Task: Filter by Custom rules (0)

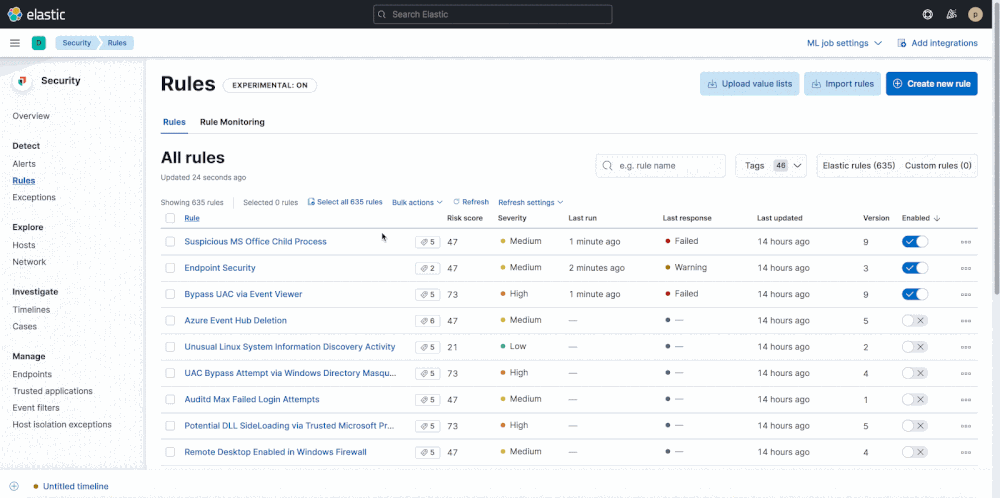Action: (x=938, y=165)
